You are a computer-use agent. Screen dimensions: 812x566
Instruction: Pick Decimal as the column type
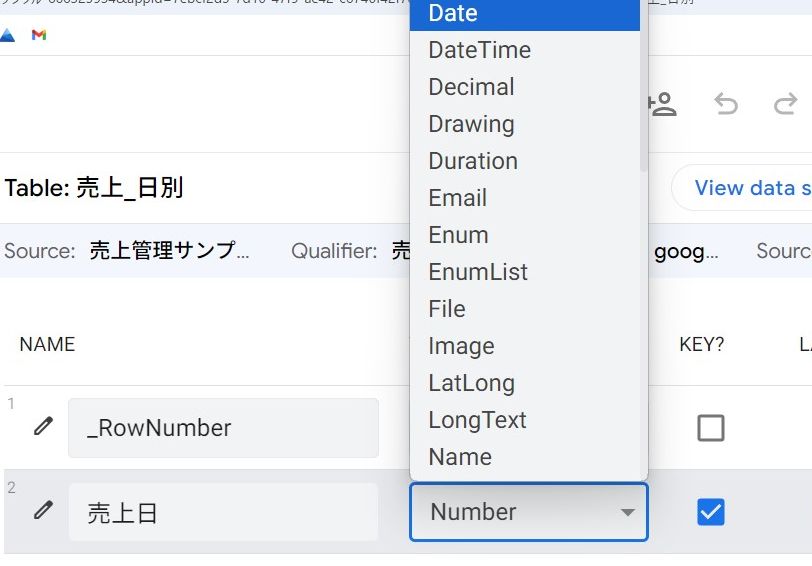point(471,87)
